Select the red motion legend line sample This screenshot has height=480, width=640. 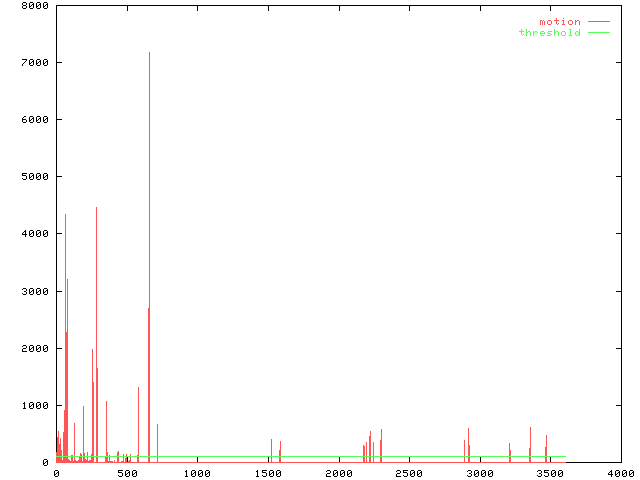pyautogui.click(x=598, y=21)
